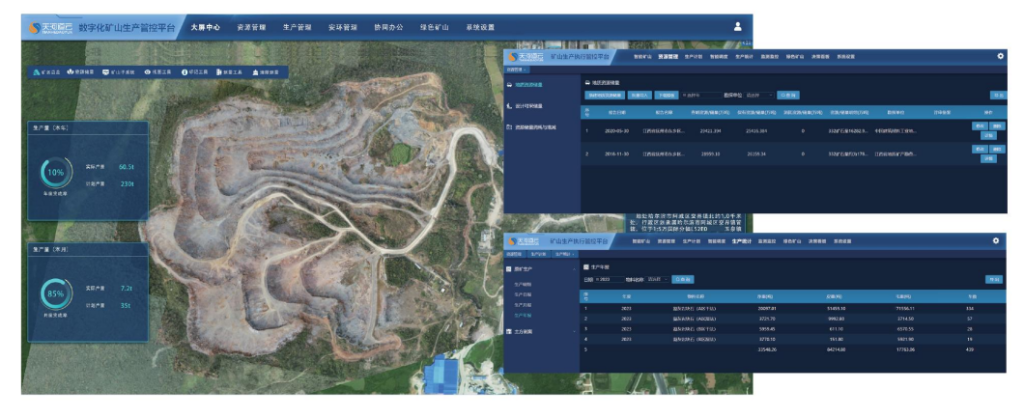Open 生产管理 in the main navigation bar
1024x418 pixels.
click(297, 27)
